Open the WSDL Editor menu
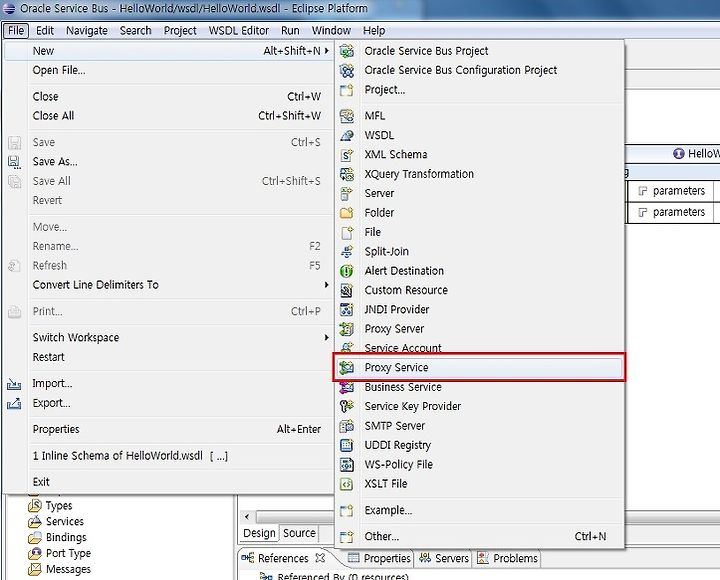The width and height of the screenshot is (720, 580). 239,31
